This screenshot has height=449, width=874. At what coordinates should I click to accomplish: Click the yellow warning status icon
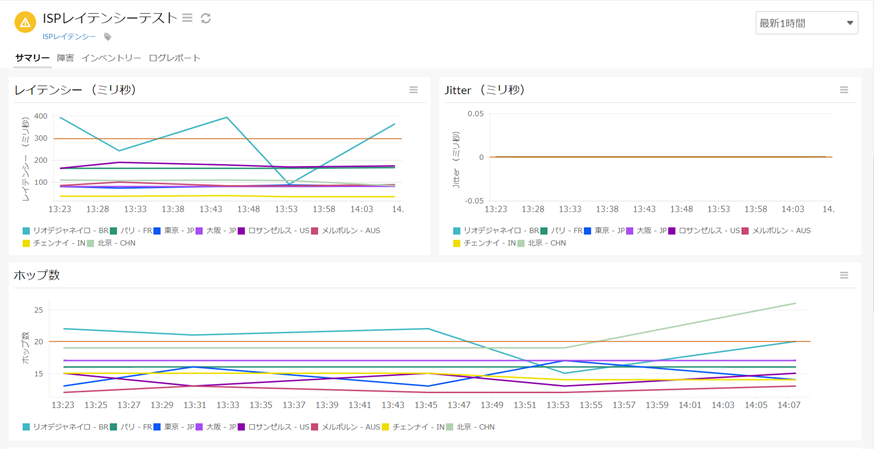coord(25,22)
